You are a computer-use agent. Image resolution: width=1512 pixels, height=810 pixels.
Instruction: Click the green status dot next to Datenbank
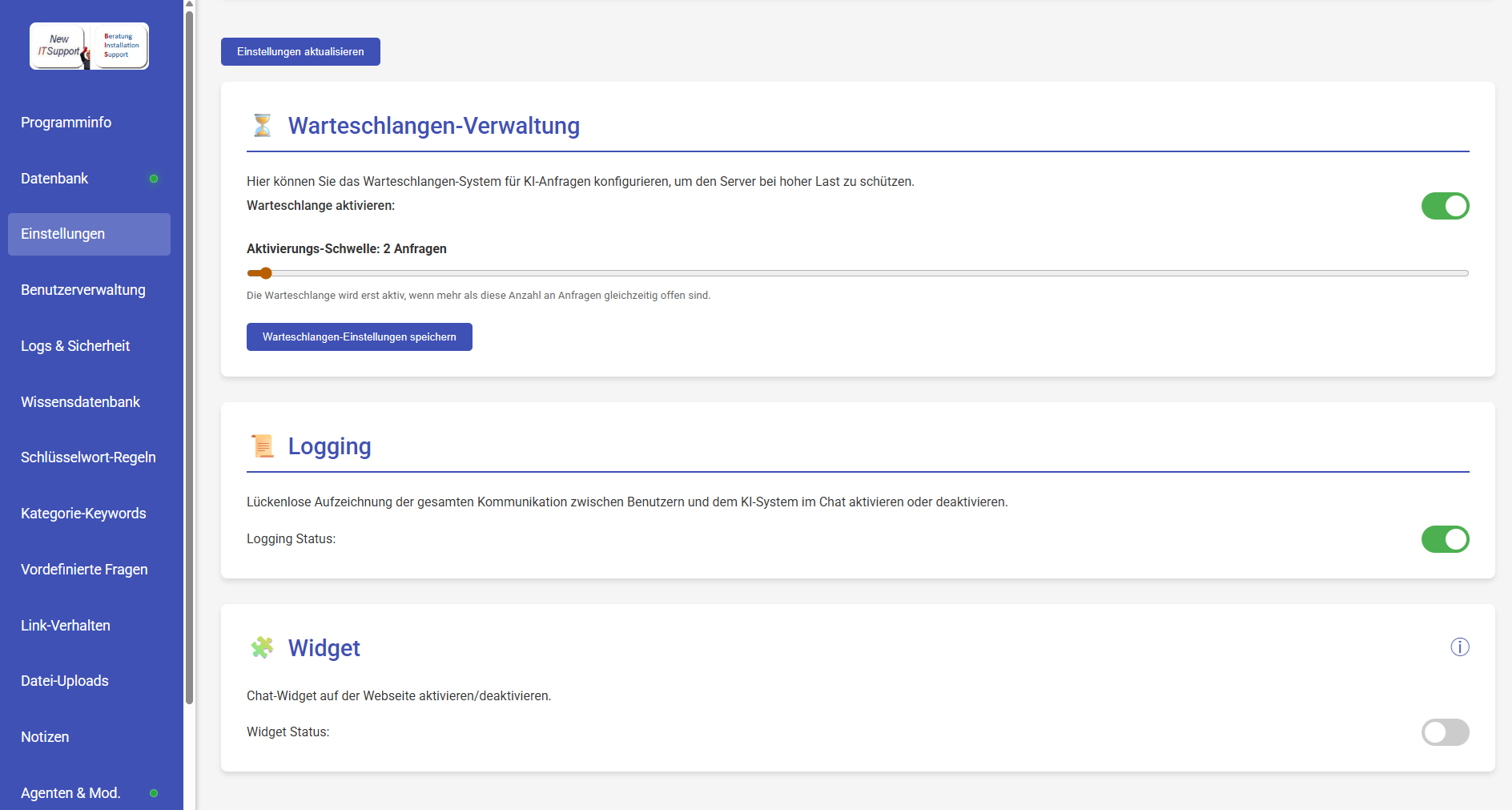click(x=154, y=179)
